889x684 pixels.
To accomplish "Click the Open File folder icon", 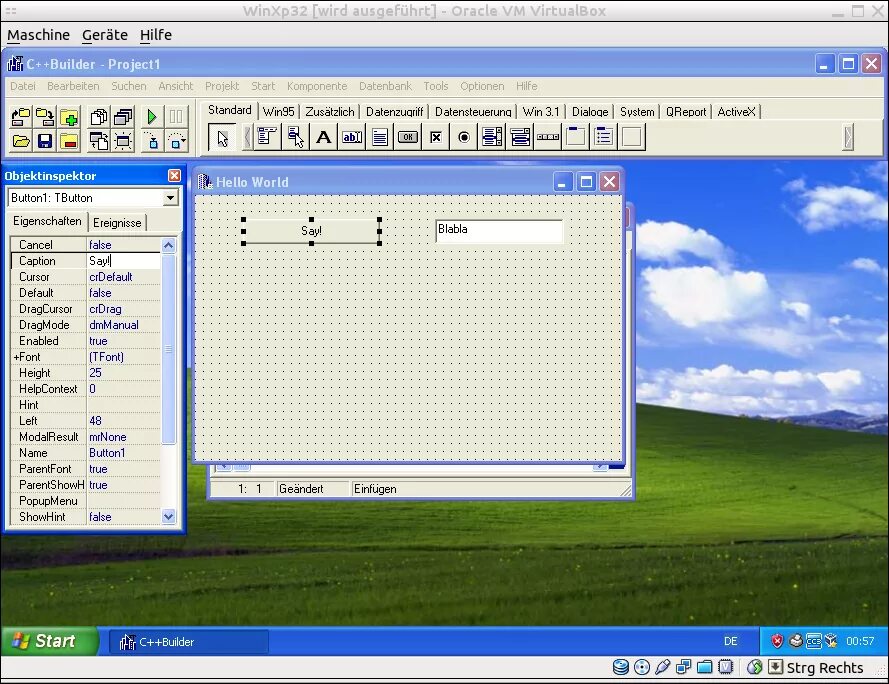I will click(x=20, y=141).
